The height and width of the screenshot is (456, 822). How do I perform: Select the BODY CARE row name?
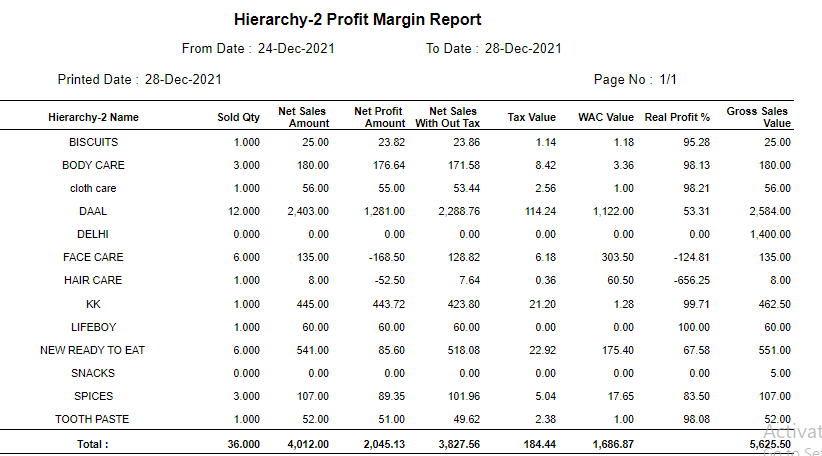[x=93, y=165]
